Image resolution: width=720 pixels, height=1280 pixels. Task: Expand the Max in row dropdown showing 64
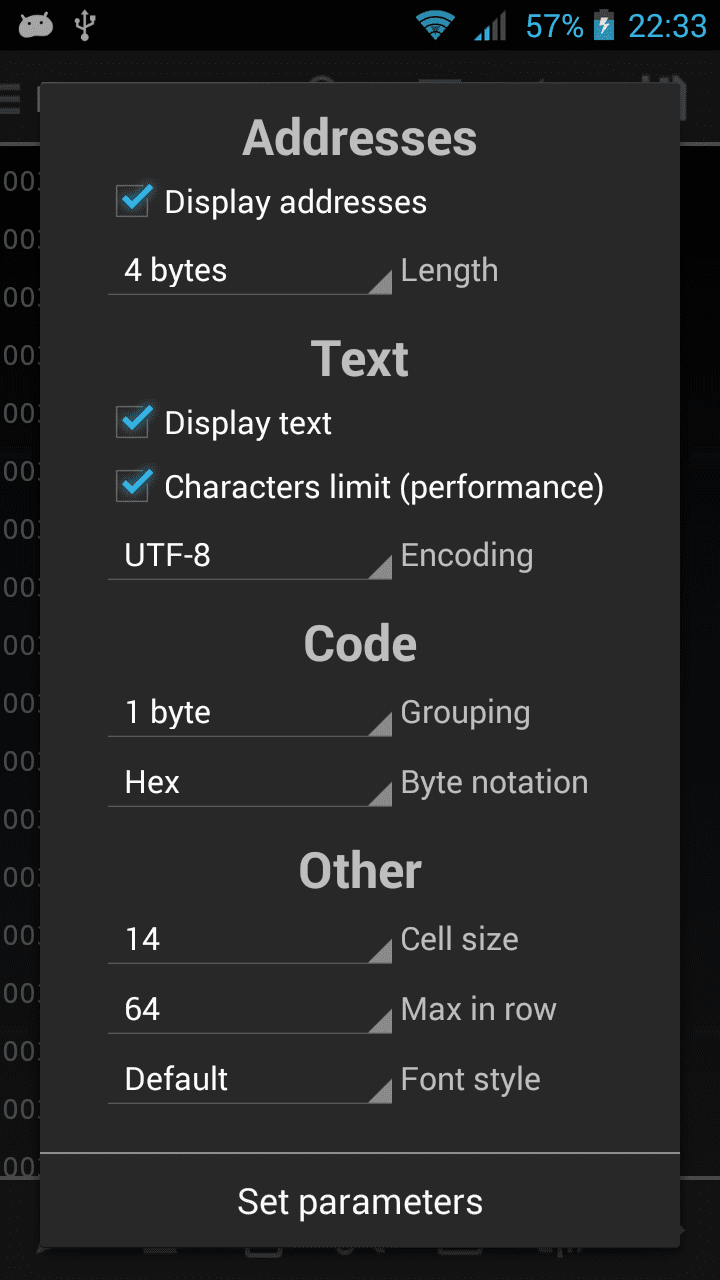point(250,1010)
